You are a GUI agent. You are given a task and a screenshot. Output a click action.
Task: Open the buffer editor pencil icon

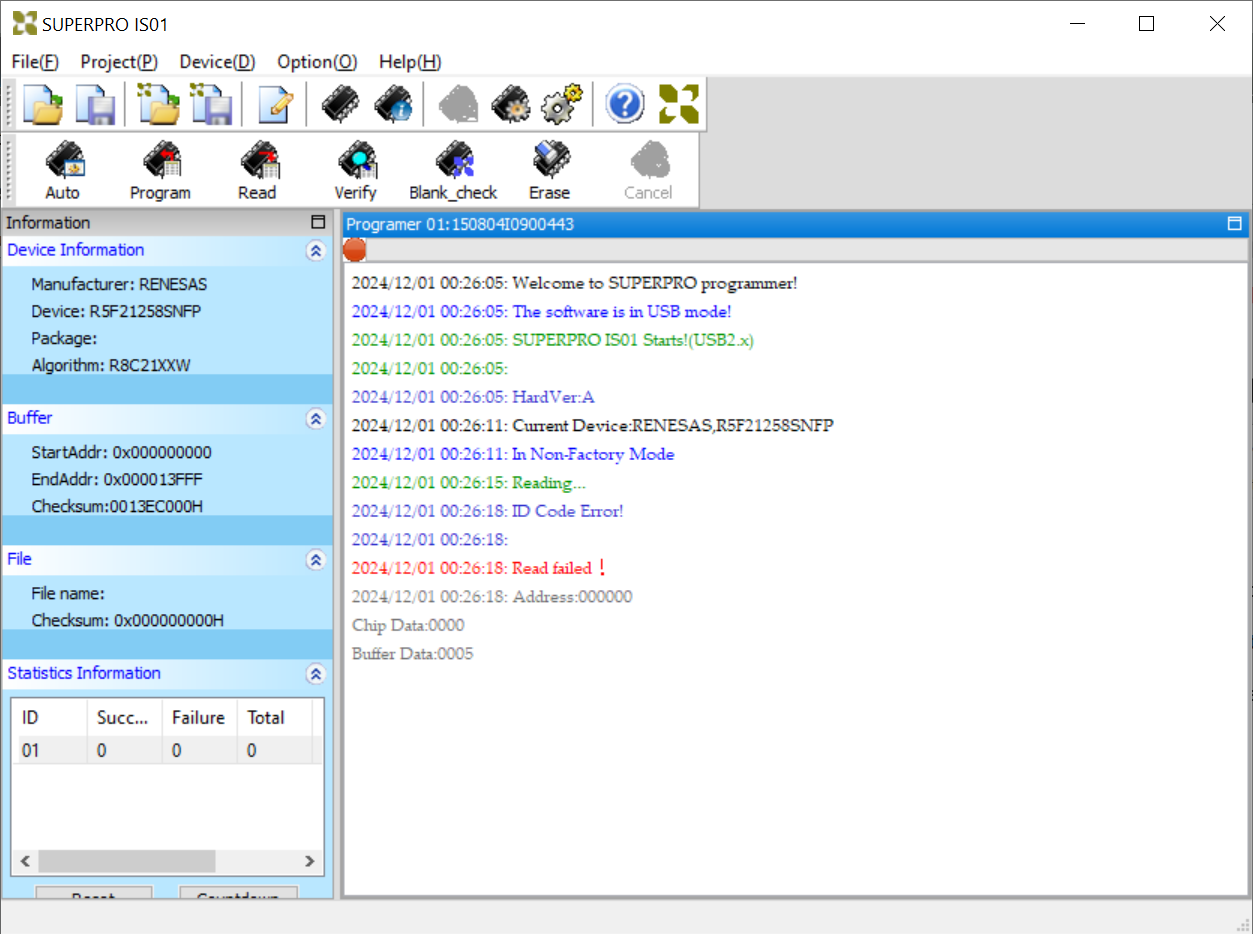tap(275, 104)
